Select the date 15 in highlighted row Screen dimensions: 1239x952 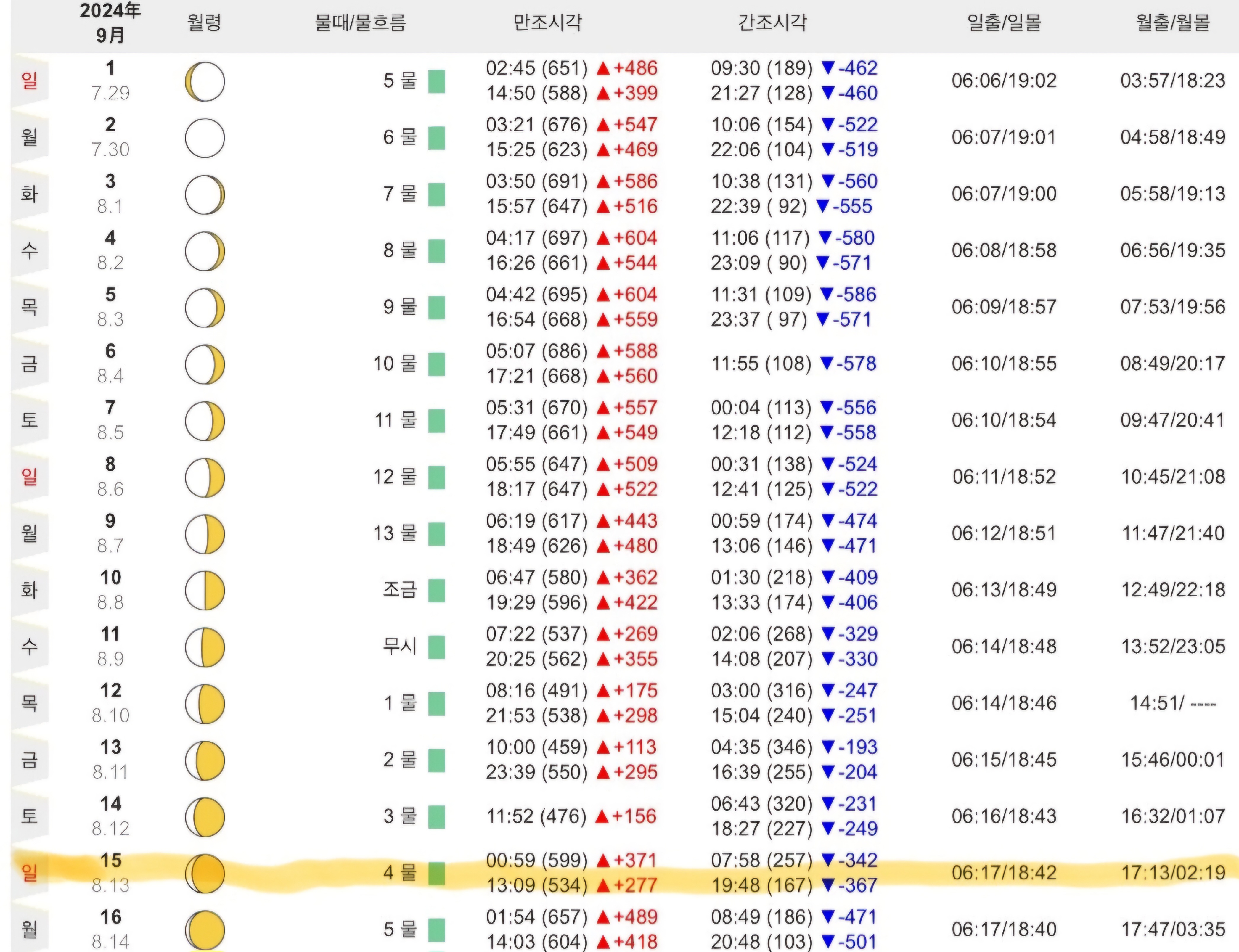pos(110,860)
